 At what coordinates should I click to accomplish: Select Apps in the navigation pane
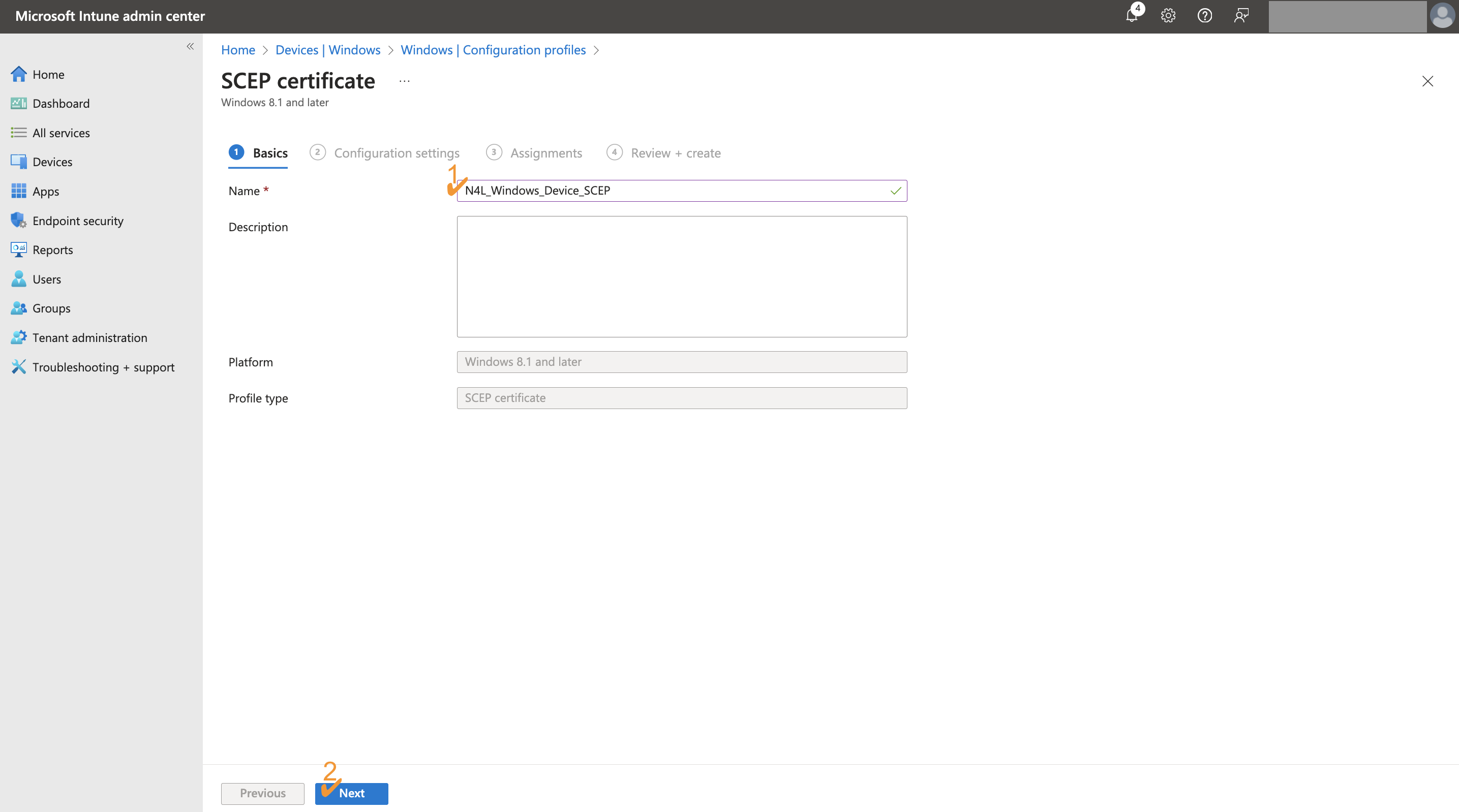[46, 191]
